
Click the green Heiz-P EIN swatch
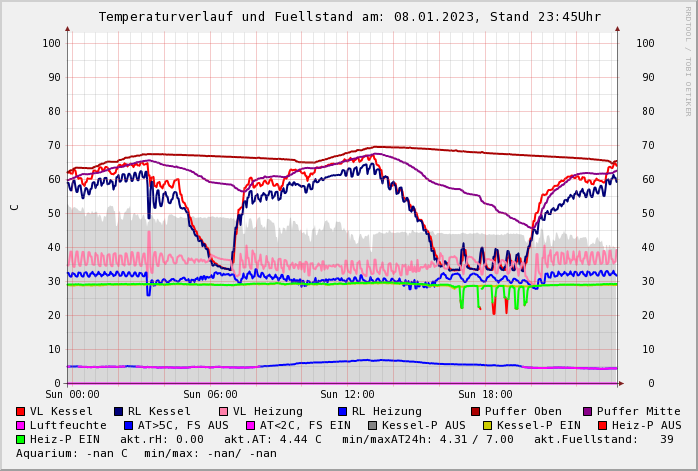[x=21, y=439]
